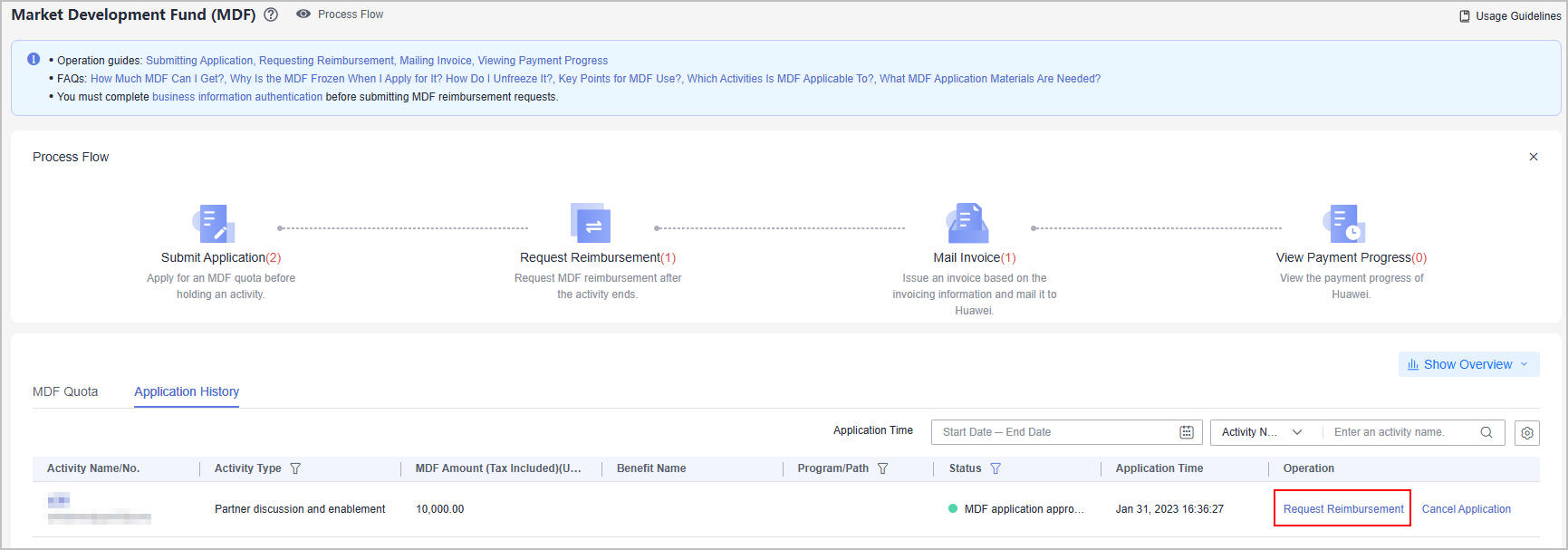Image resolution: width=1568 pixels, height=550 pixels.
Task: Select the Application History tab
Action: coord(187,391)
